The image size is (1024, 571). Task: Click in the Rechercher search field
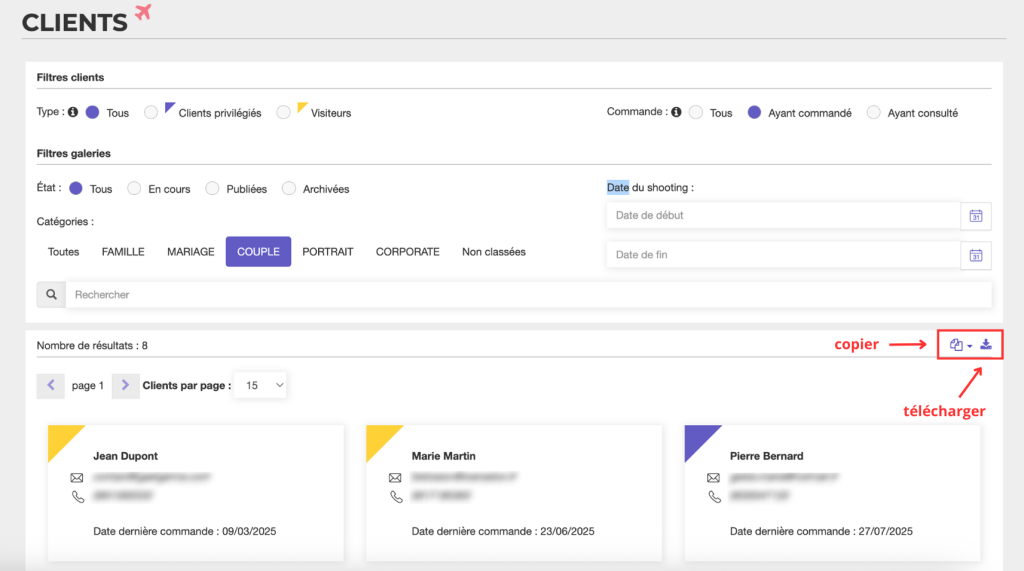point(528,295)
